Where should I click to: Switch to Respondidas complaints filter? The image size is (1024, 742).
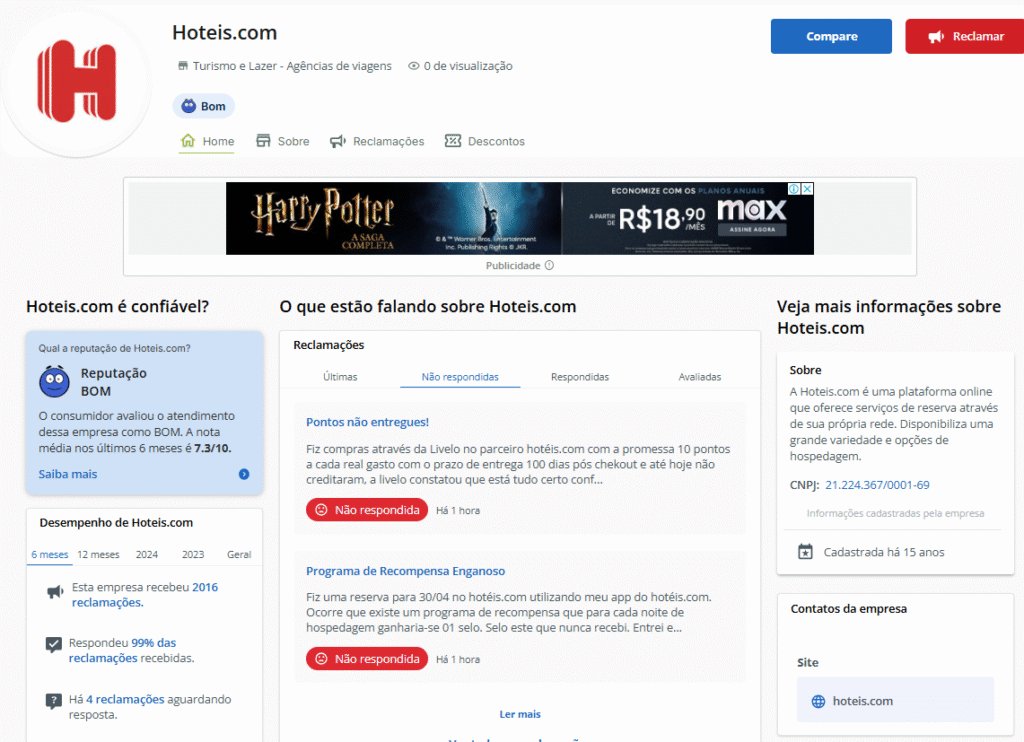(580, 377)
